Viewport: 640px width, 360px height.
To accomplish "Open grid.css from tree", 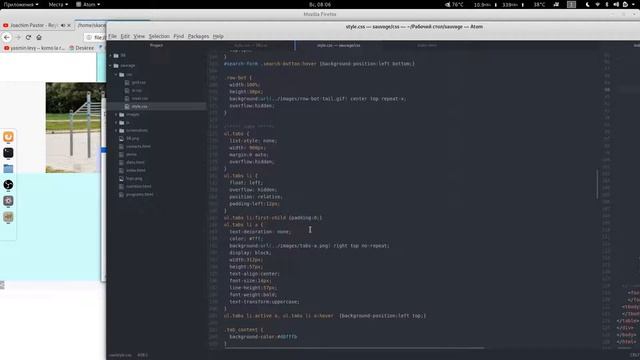I will [138, 82].
